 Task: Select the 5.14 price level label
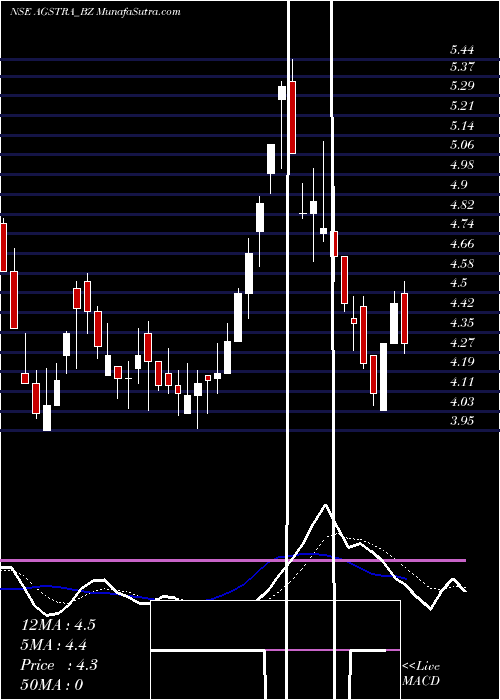[x=462, y=126]
